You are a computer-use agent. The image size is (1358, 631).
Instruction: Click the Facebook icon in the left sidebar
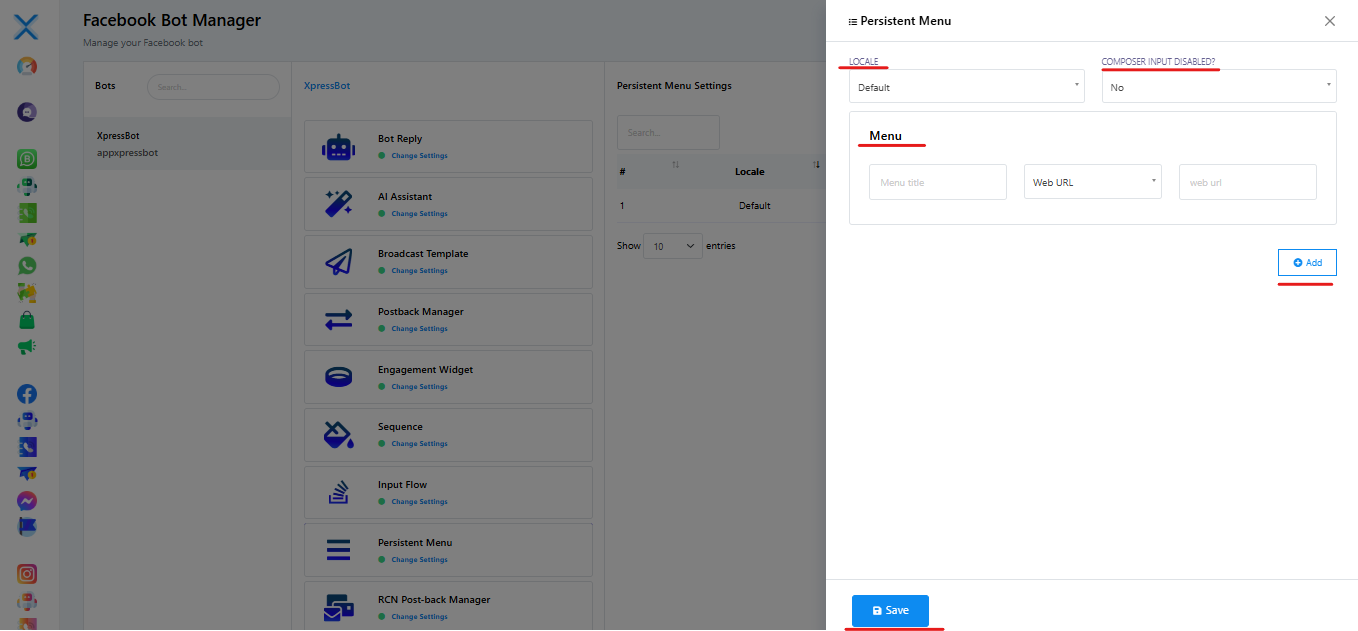pyautogui.click(x=27, y=394)
